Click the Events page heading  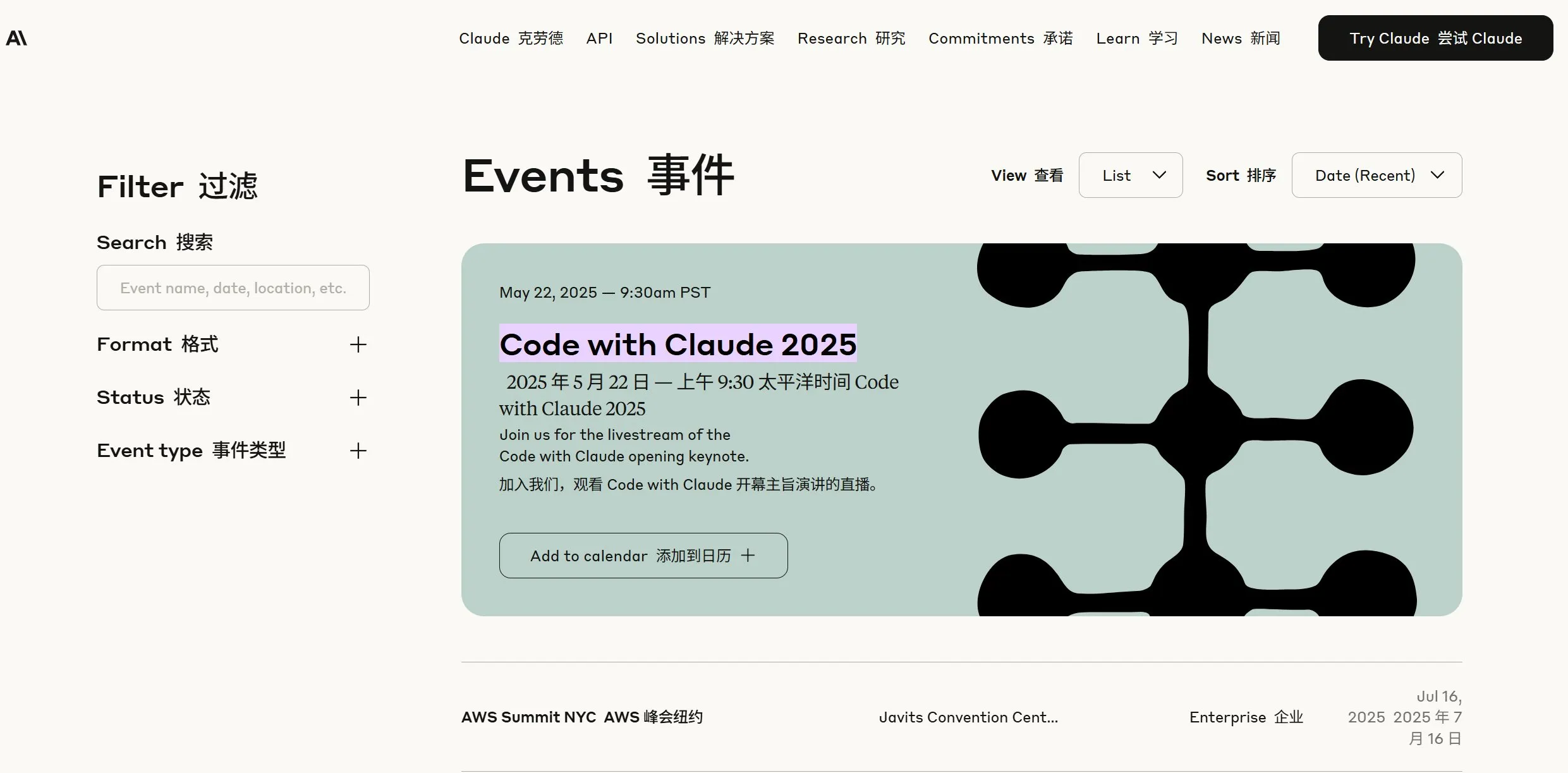tap(599, 176)
